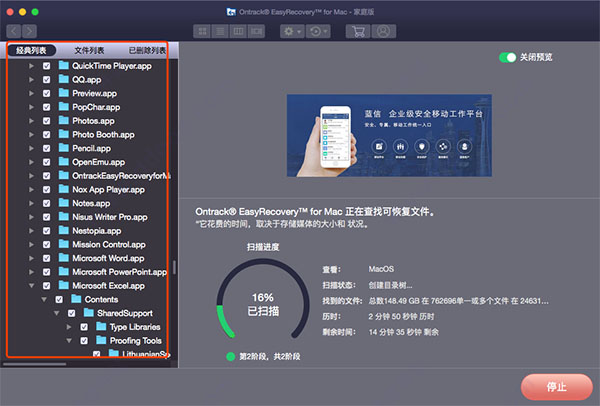
Task: Select the Proofing Tools folder icon
Action: [x=101, y=340]
